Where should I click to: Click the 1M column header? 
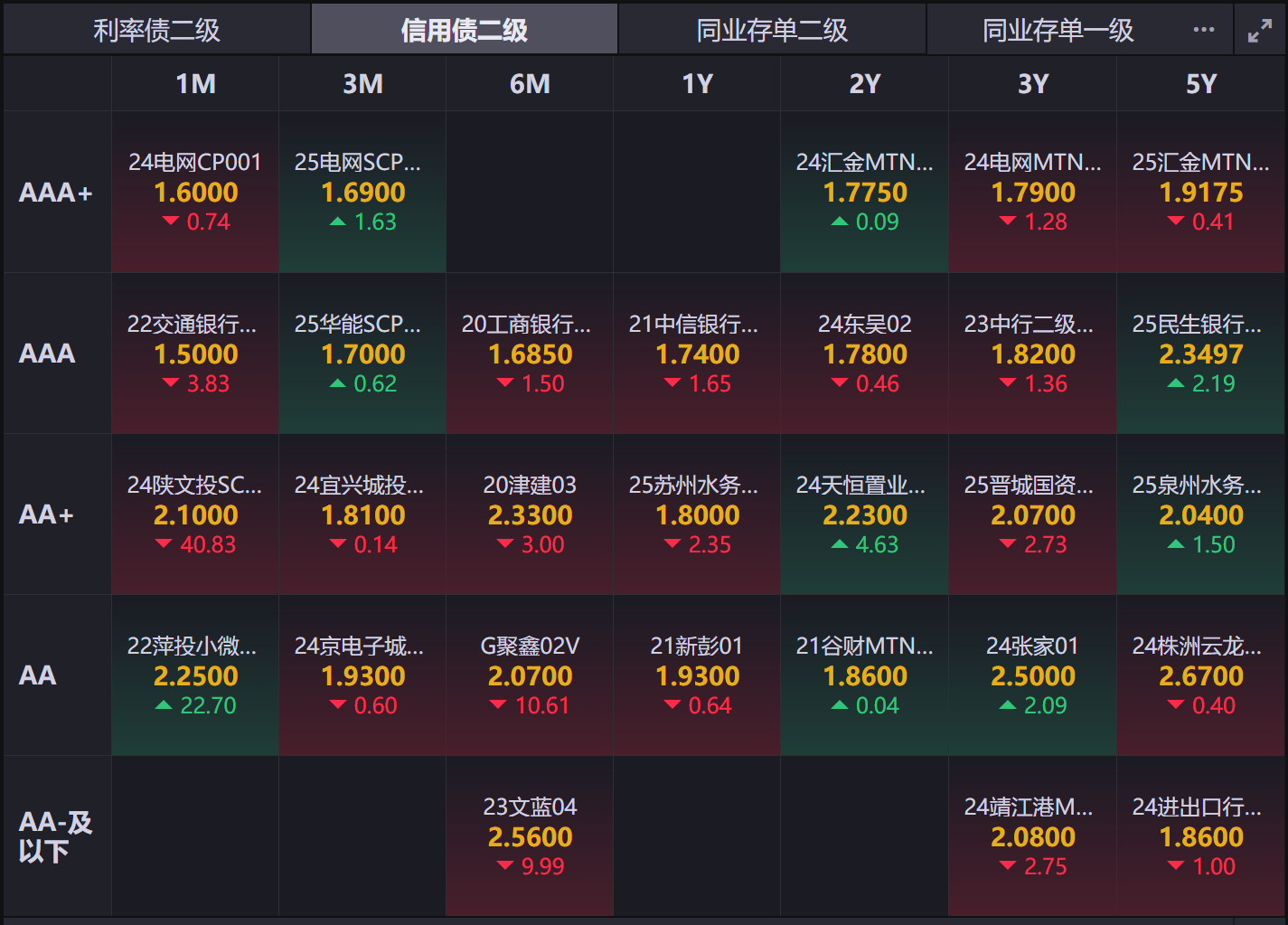195,84
